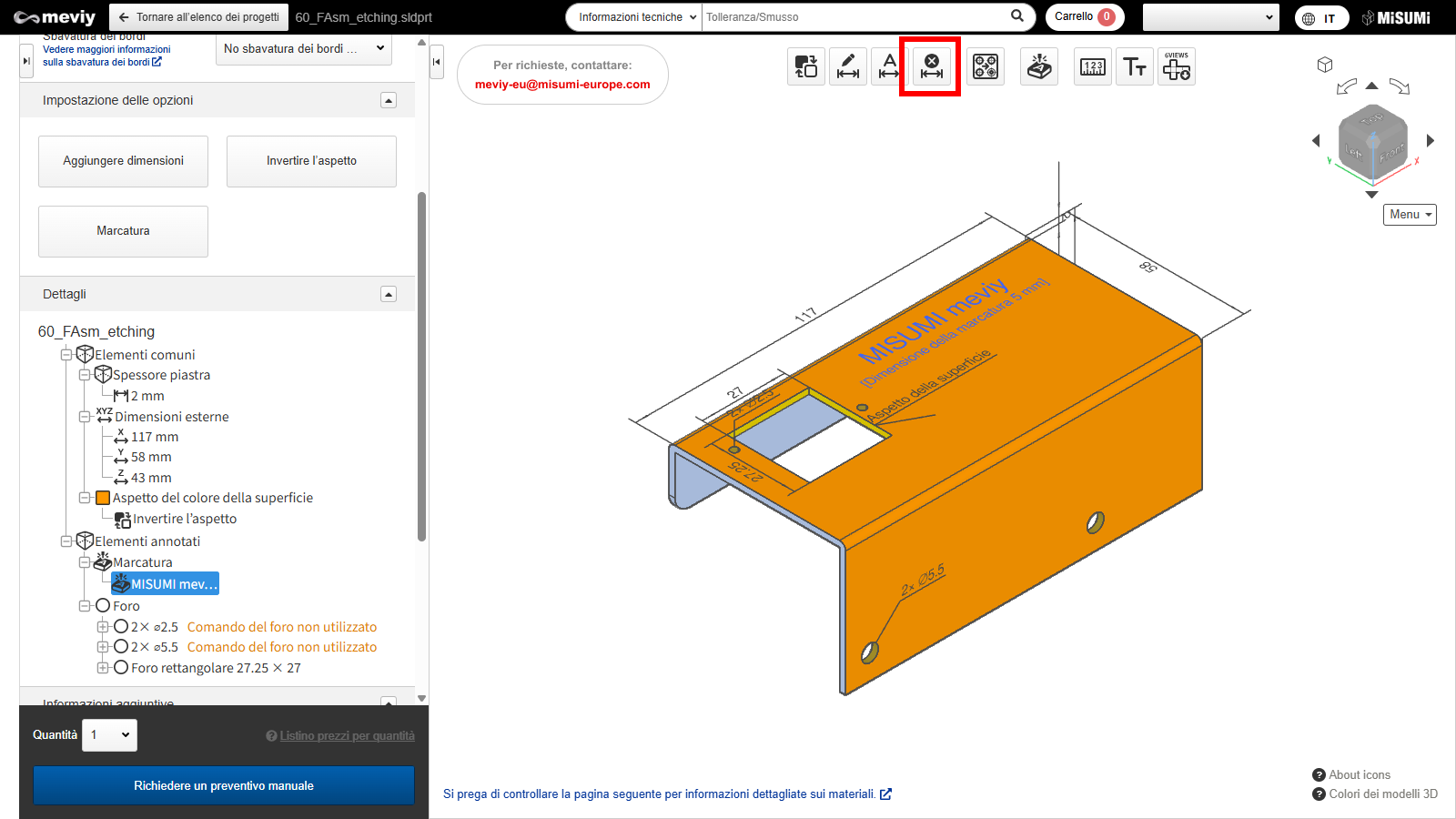Click the 123 ruler measurement icon
Viewport: 1456px width, 819px height.
1092,66
